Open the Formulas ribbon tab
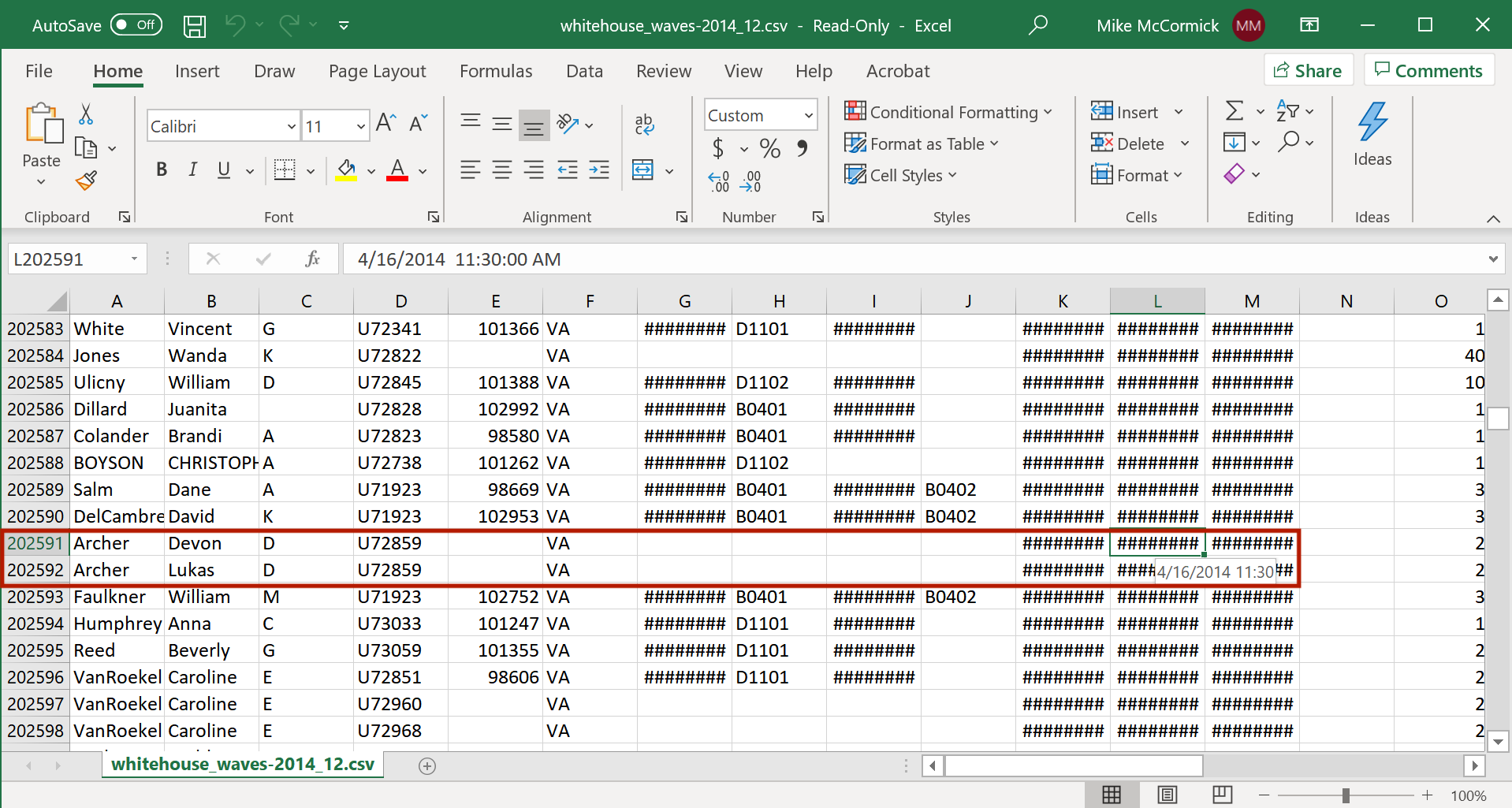 (495, 71)
